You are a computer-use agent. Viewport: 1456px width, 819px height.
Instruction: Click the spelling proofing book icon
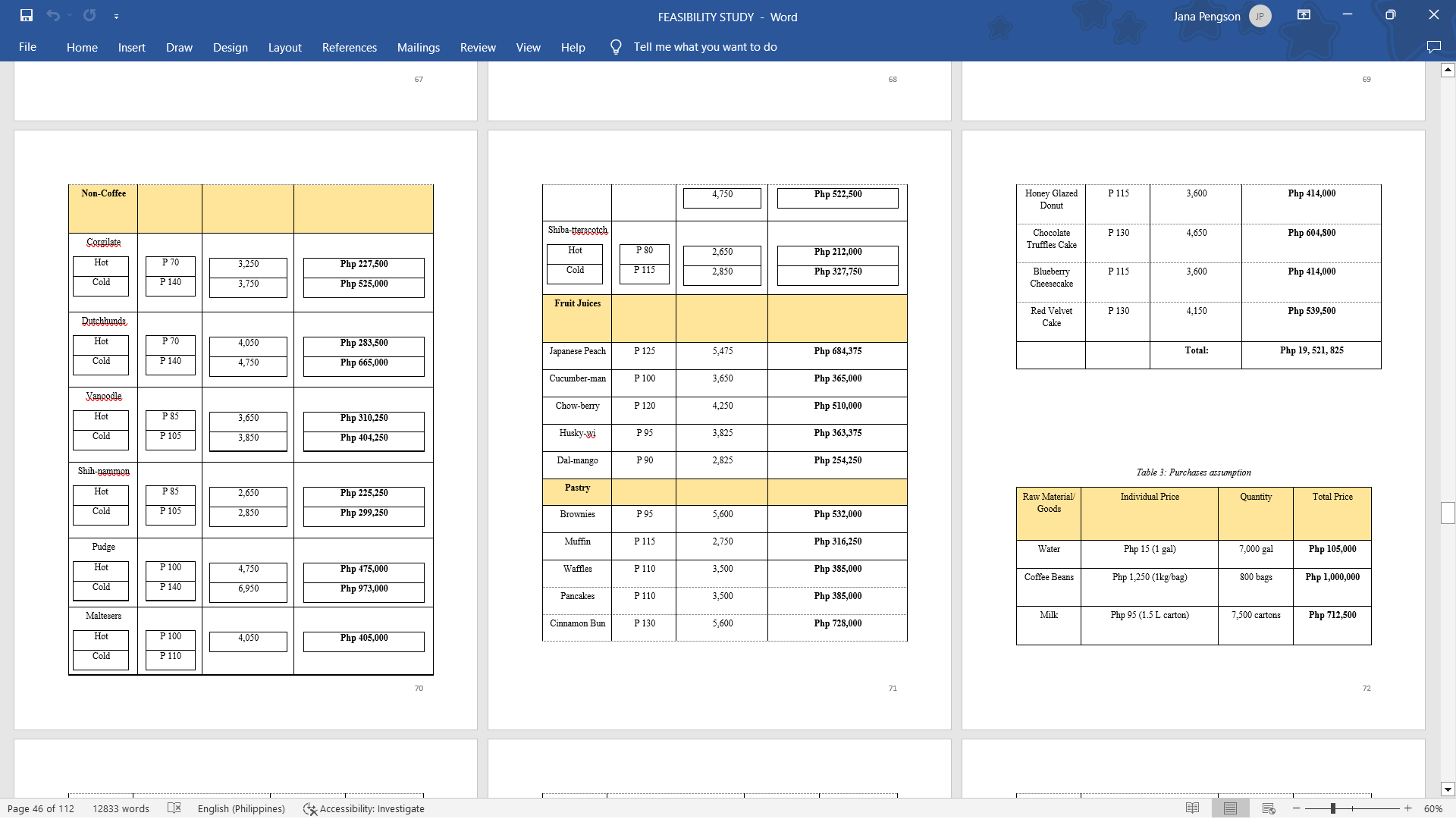[174, 808]
